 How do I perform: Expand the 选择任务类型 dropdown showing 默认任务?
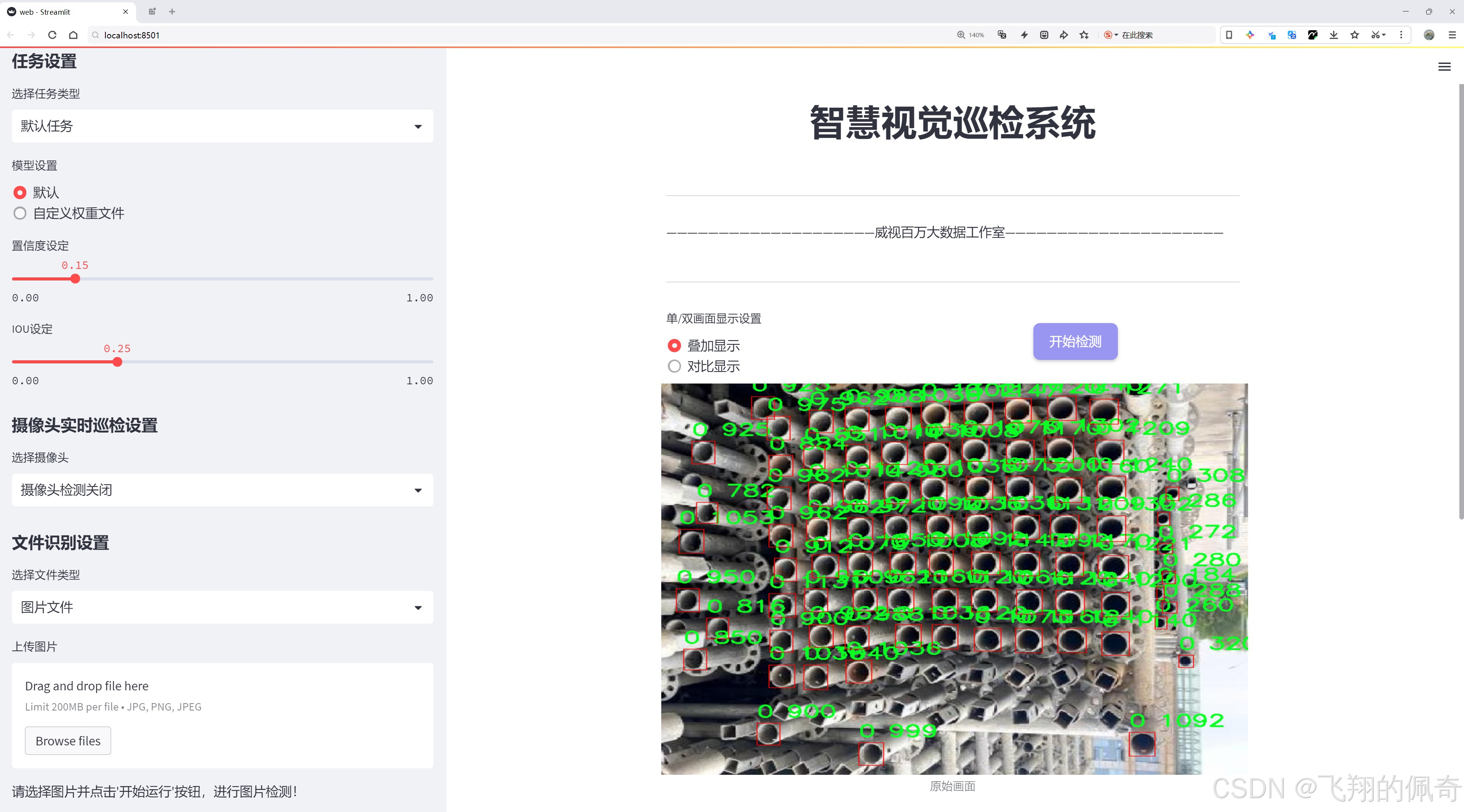pos(222,126)
